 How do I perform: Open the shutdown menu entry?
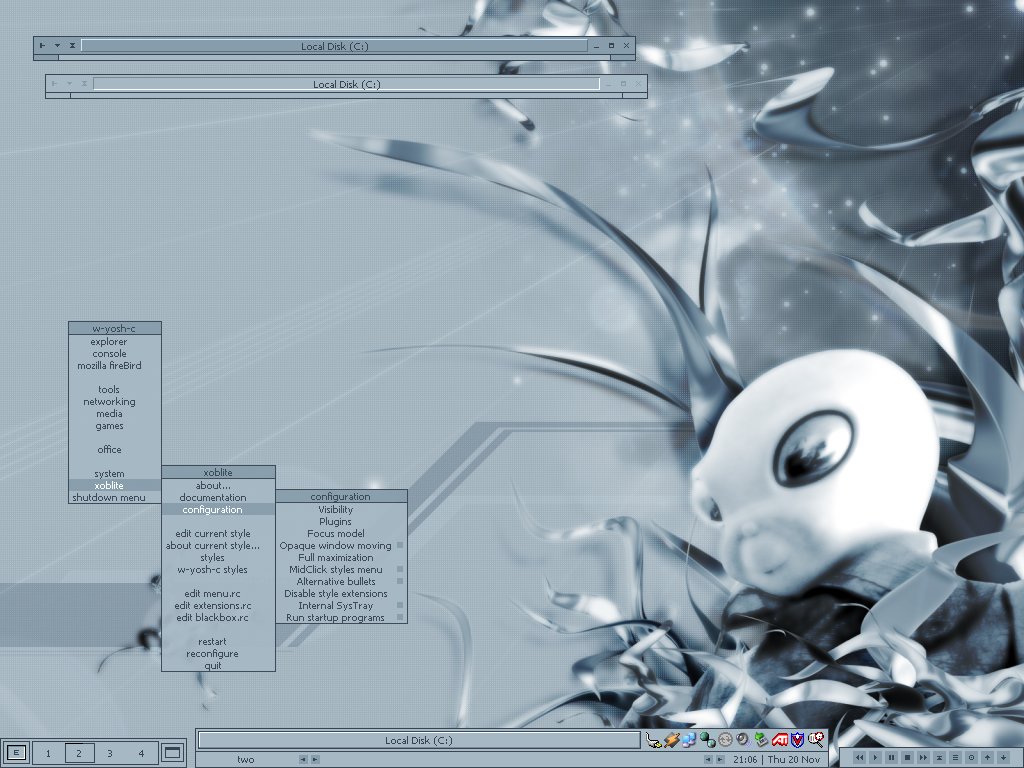coord(114,498)
